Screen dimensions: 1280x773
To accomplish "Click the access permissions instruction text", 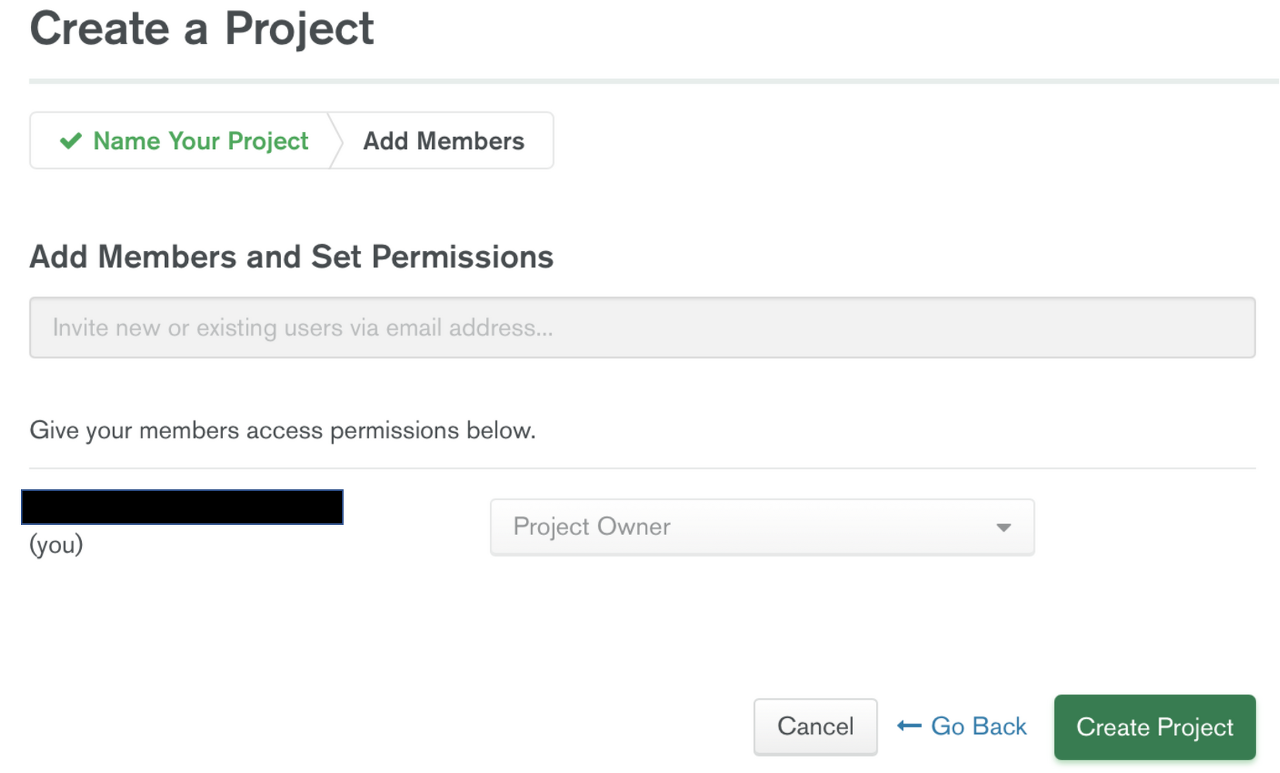I will (282, 431).
